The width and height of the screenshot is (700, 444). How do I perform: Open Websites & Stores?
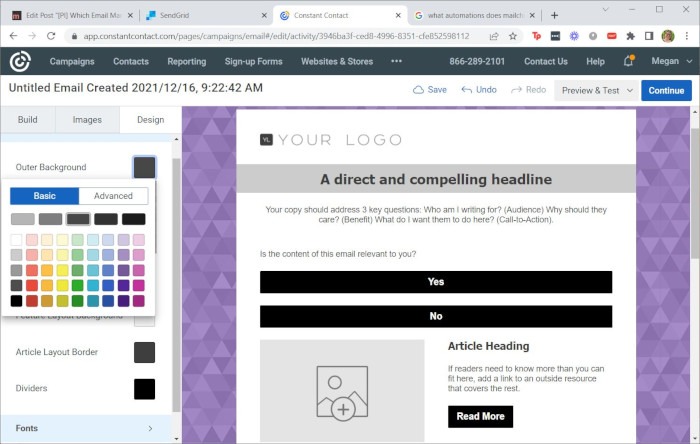coord(337,61)
